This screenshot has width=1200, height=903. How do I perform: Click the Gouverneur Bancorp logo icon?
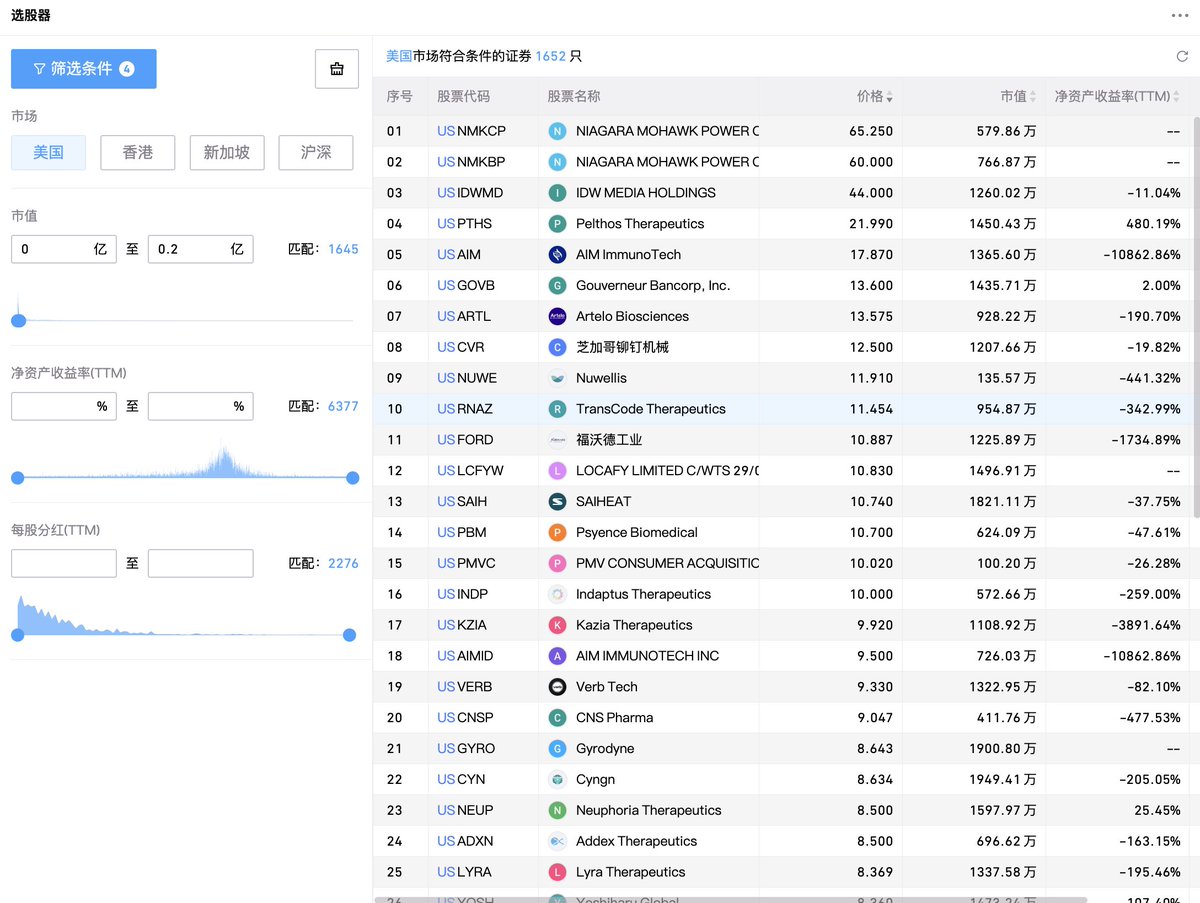point(558,286)
